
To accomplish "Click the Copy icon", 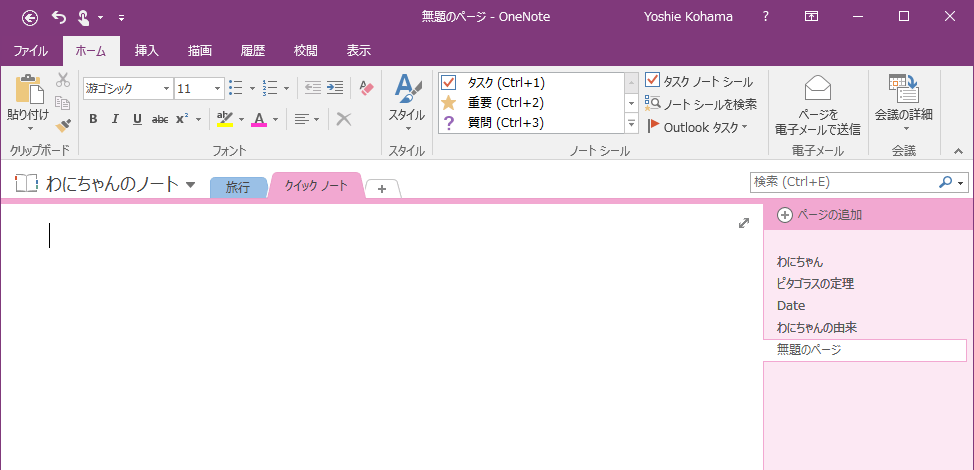I will coord(63,102).
